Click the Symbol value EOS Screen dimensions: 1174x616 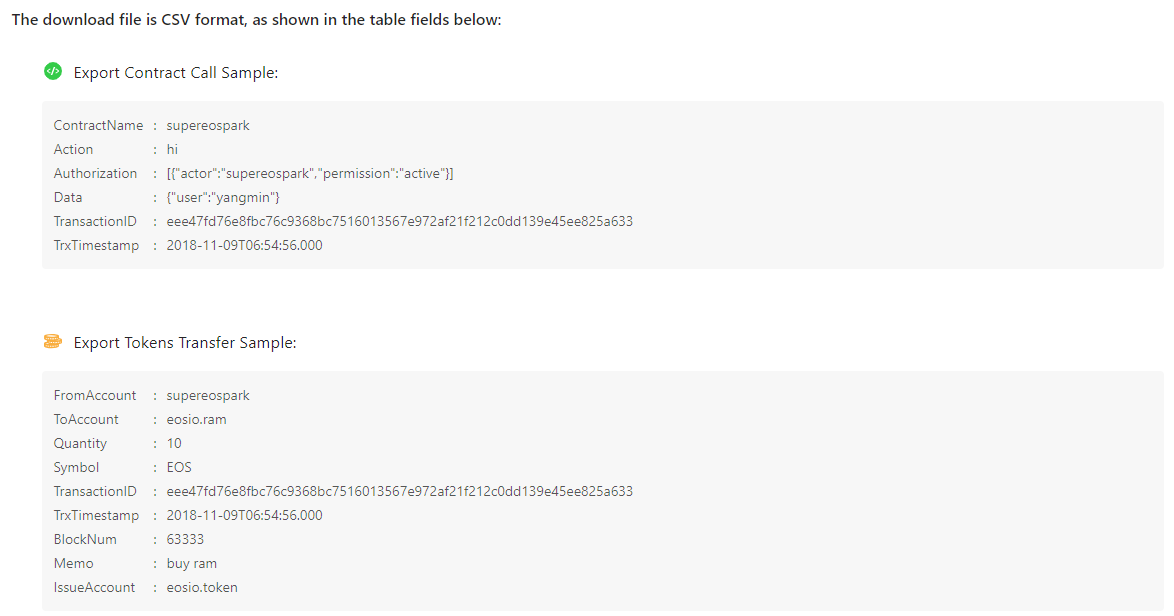(x=179, y=468)
